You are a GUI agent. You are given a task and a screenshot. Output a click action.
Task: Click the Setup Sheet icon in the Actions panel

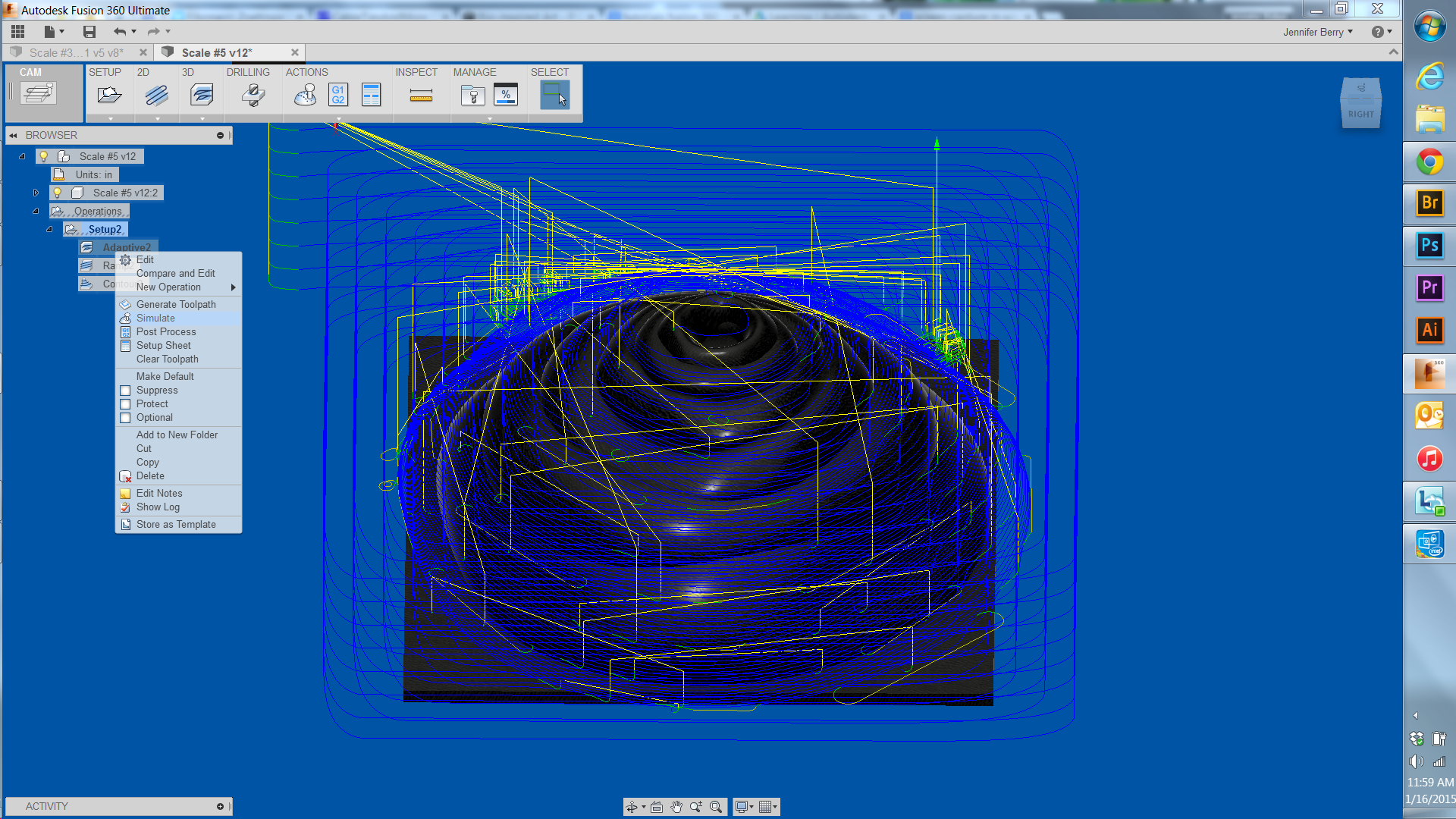372,94
